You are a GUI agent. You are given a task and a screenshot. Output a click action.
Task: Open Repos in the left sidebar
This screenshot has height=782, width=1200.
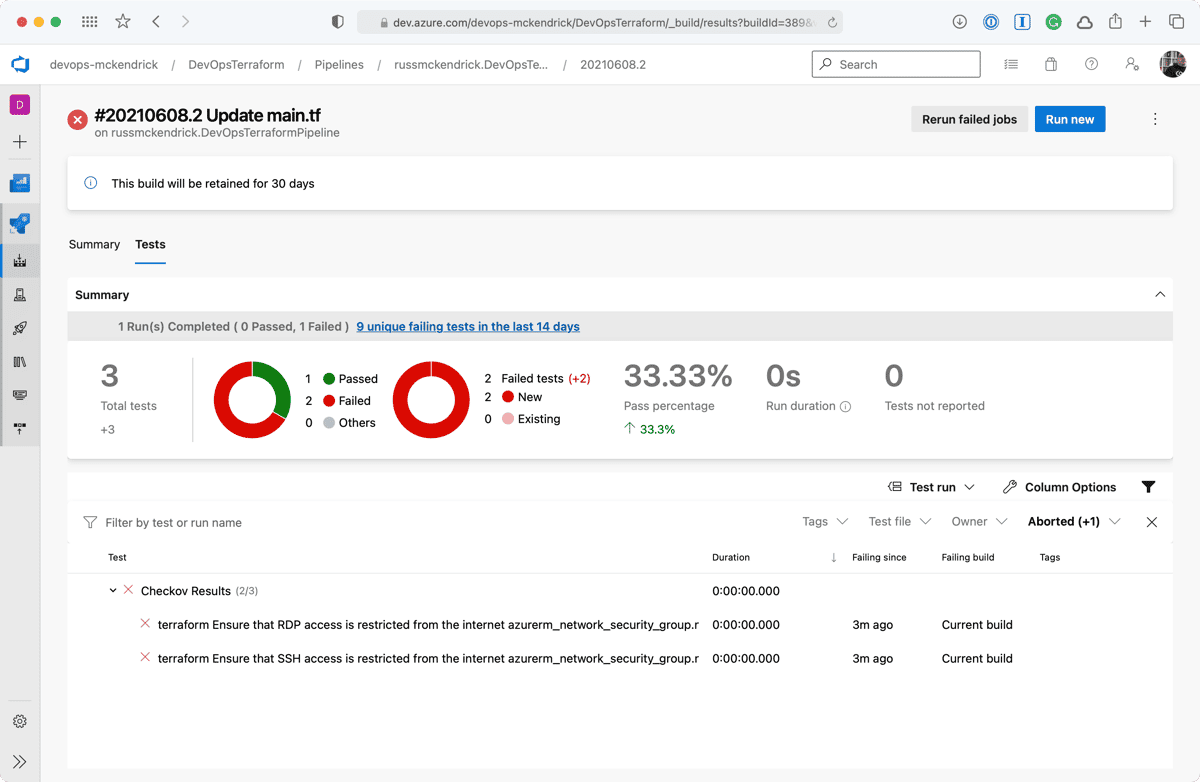click(x=20, y=224)
